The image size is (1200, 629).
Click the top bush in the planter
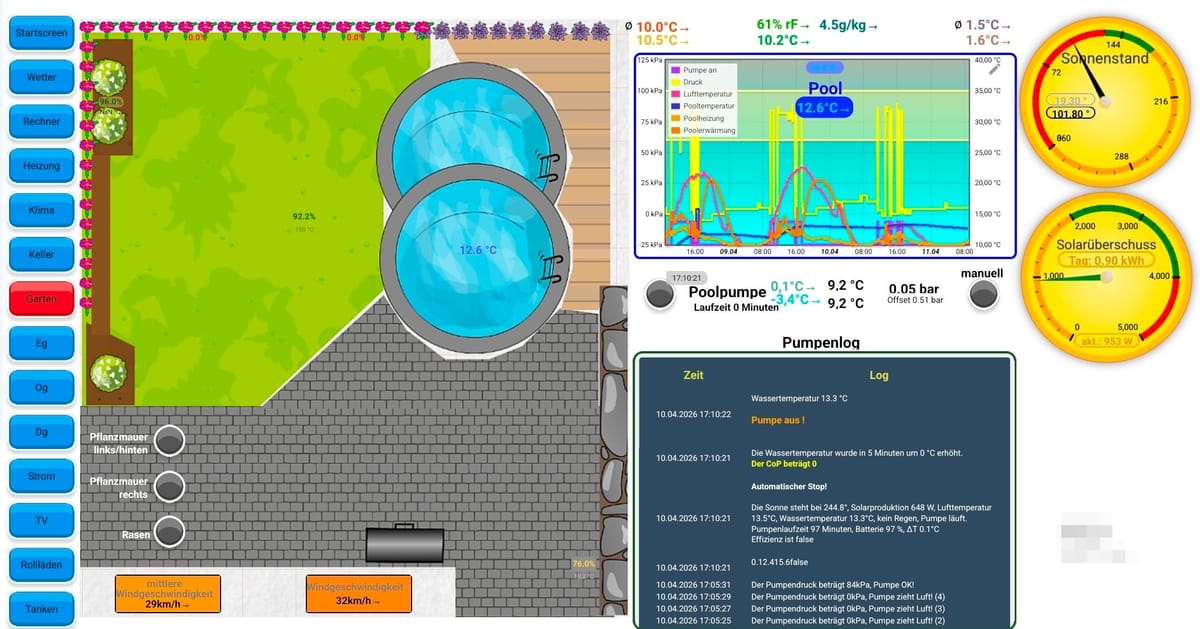(108, 77)
